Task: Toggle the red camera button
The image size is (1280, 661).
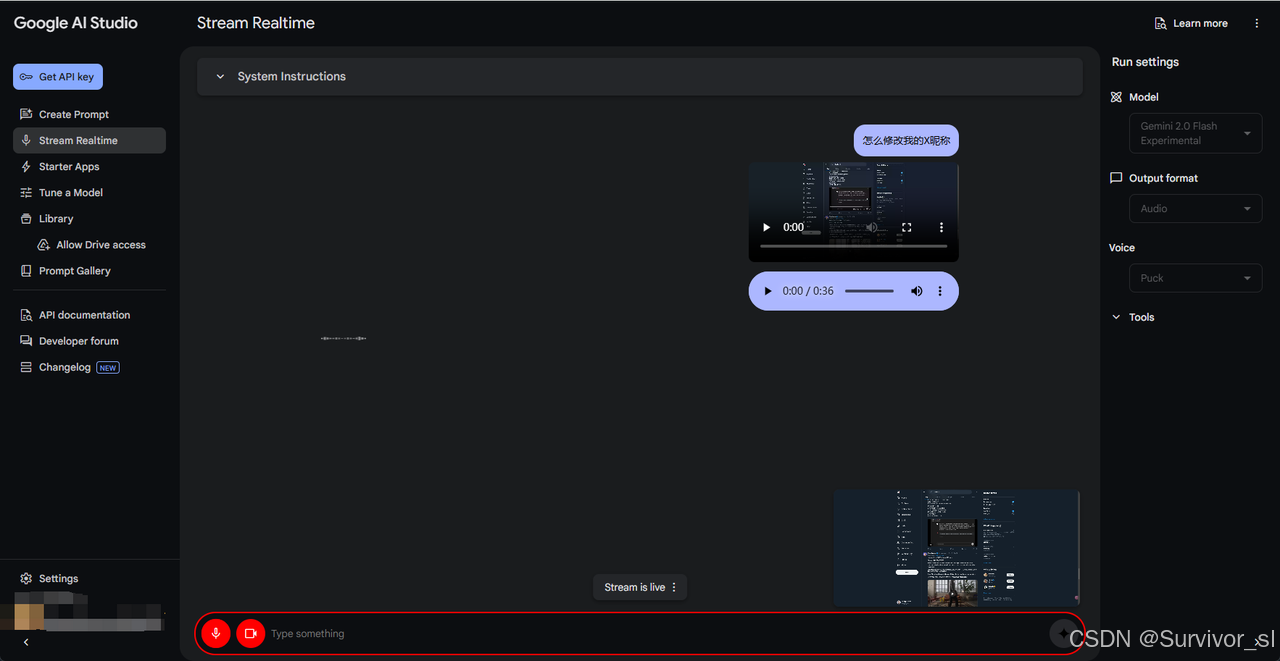Action: [250, 633]
